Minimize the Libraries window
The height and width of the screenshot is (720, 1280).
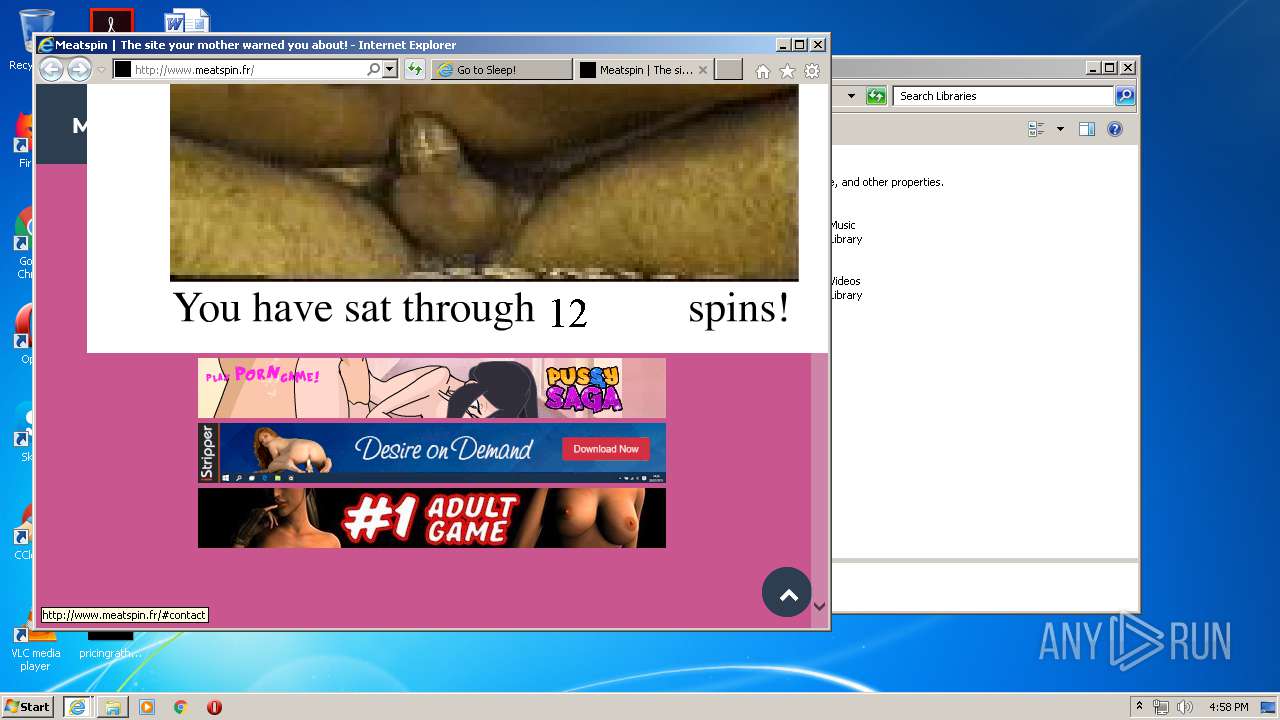pos(1093,68)
